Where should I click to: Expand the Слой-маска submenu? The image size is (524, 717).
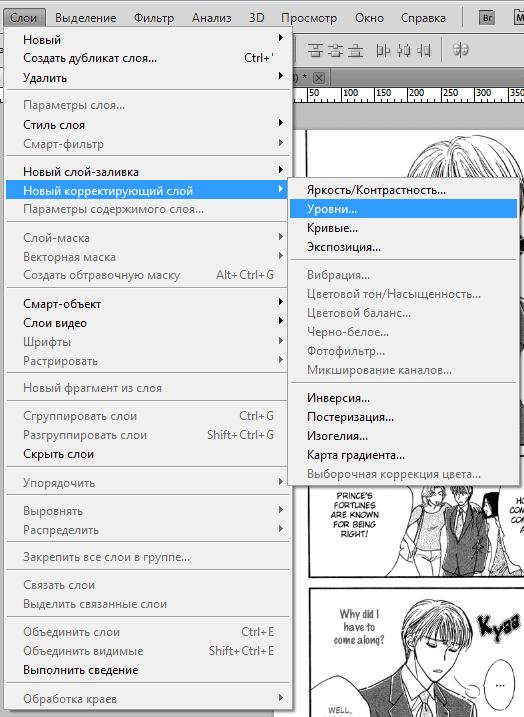click(x=148, y=238)
